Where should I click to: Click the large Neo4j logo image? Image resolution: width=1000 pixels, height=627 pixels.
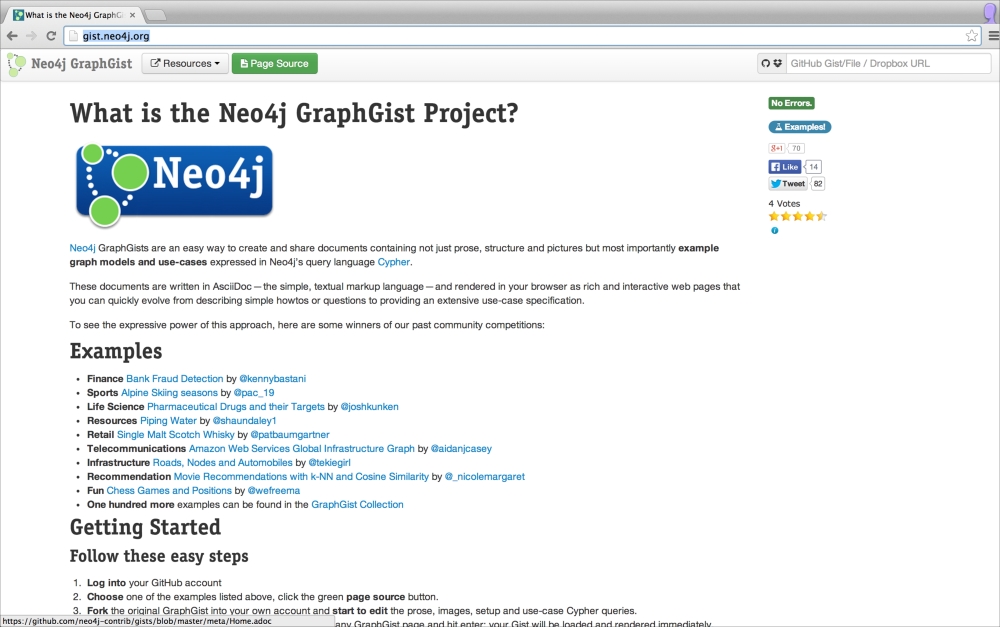(174, 184)
